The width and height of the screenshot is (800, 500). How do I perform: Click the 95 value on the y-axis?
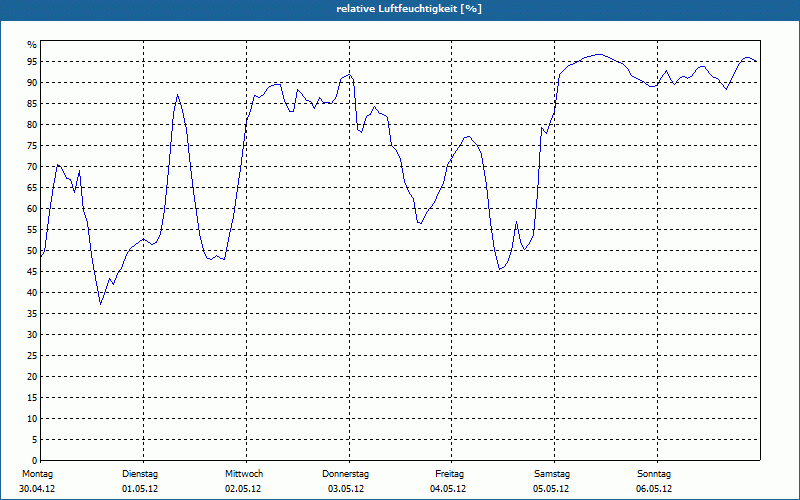pyautogui.click(x=32, y=62)
